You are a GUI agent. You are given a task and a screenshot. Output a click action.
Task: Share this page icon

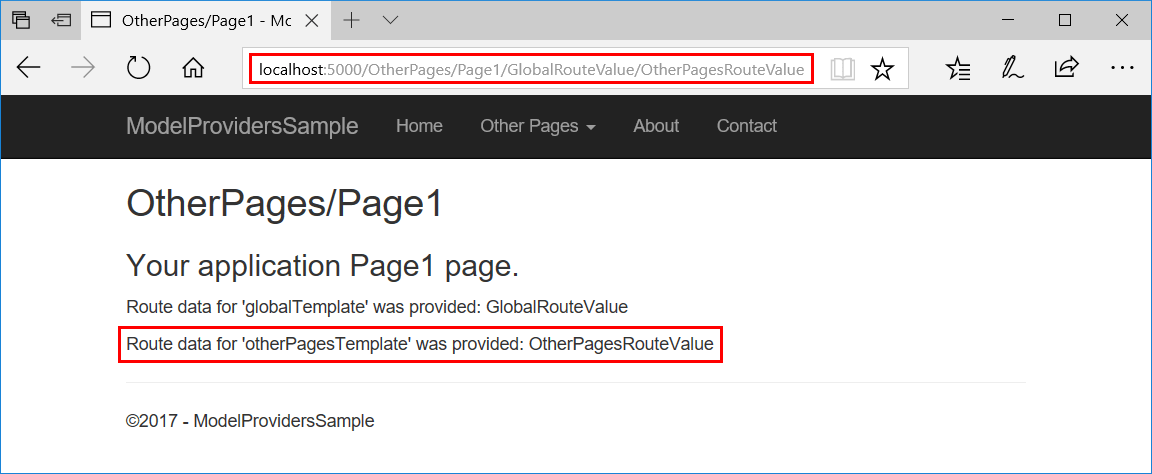tap(1066, 68)
